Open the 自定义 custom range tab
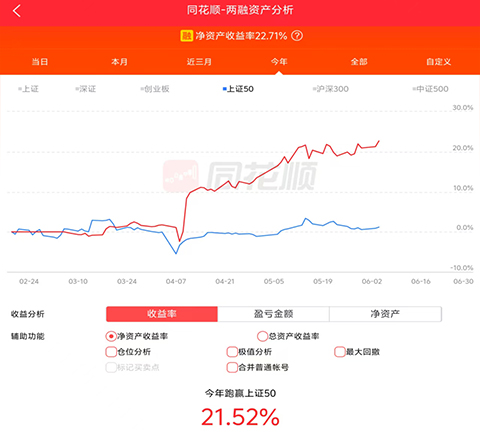Screen dimensions: 480x432 [439, 62]
